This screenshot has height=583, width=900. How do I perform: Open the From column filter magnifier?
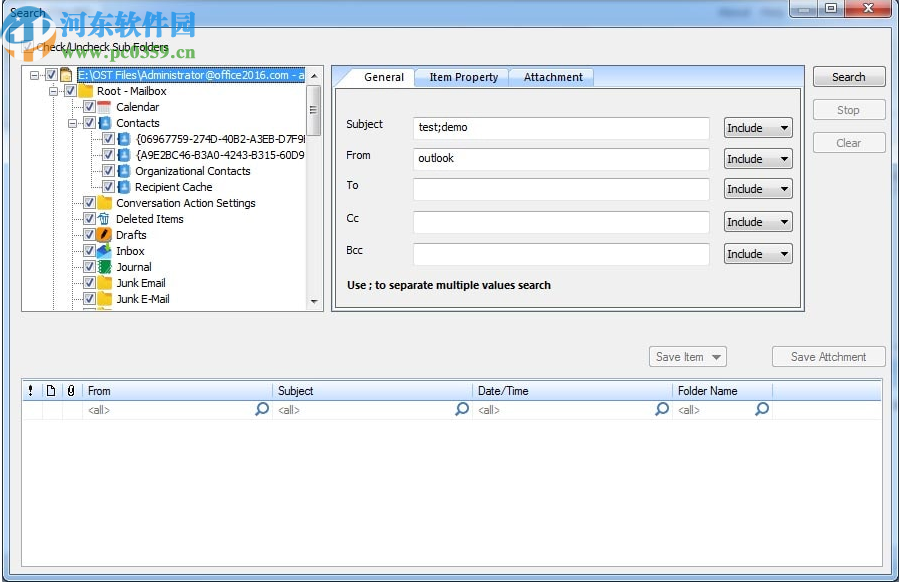click(262, 409)
